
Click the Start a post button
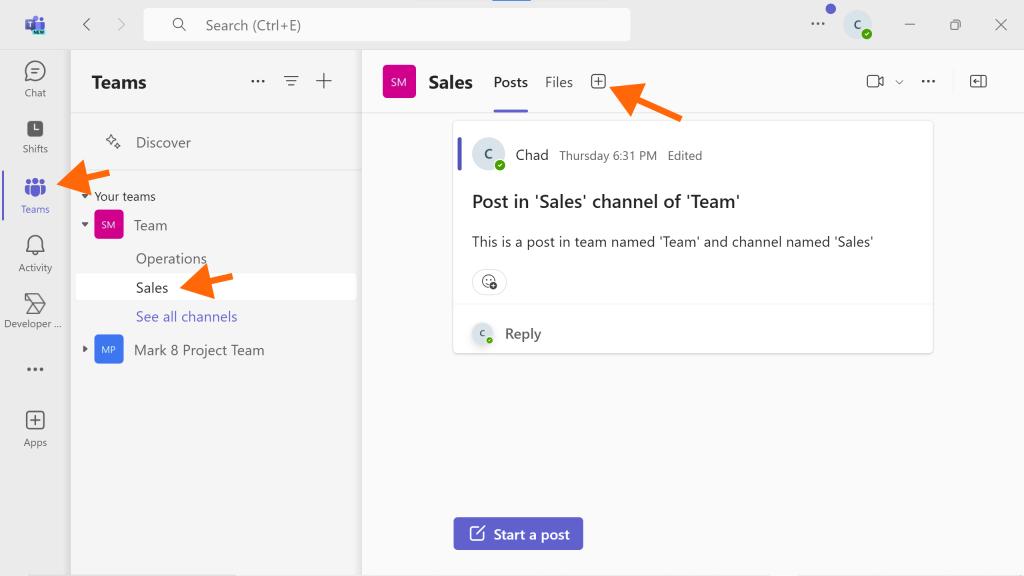519,534
